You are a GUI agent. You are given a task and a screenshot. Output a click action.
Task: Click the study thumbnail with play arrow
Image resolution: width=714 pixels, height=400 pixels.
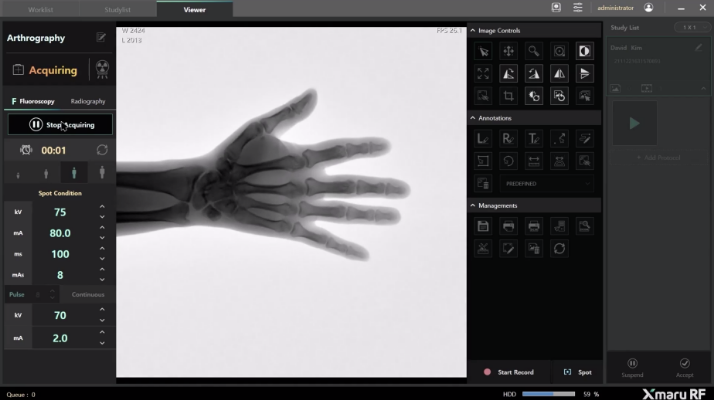634,123
